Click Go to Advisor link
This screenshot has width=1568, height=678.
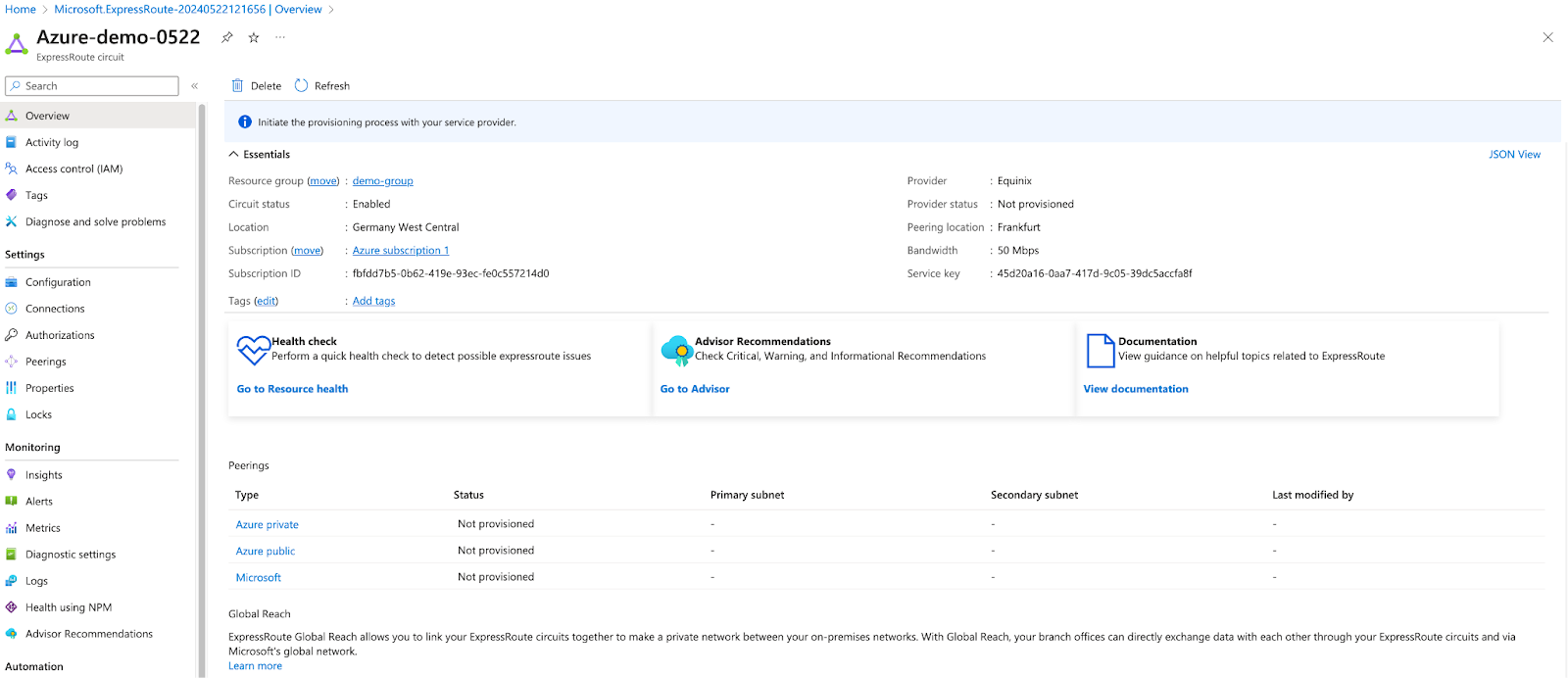695,389
